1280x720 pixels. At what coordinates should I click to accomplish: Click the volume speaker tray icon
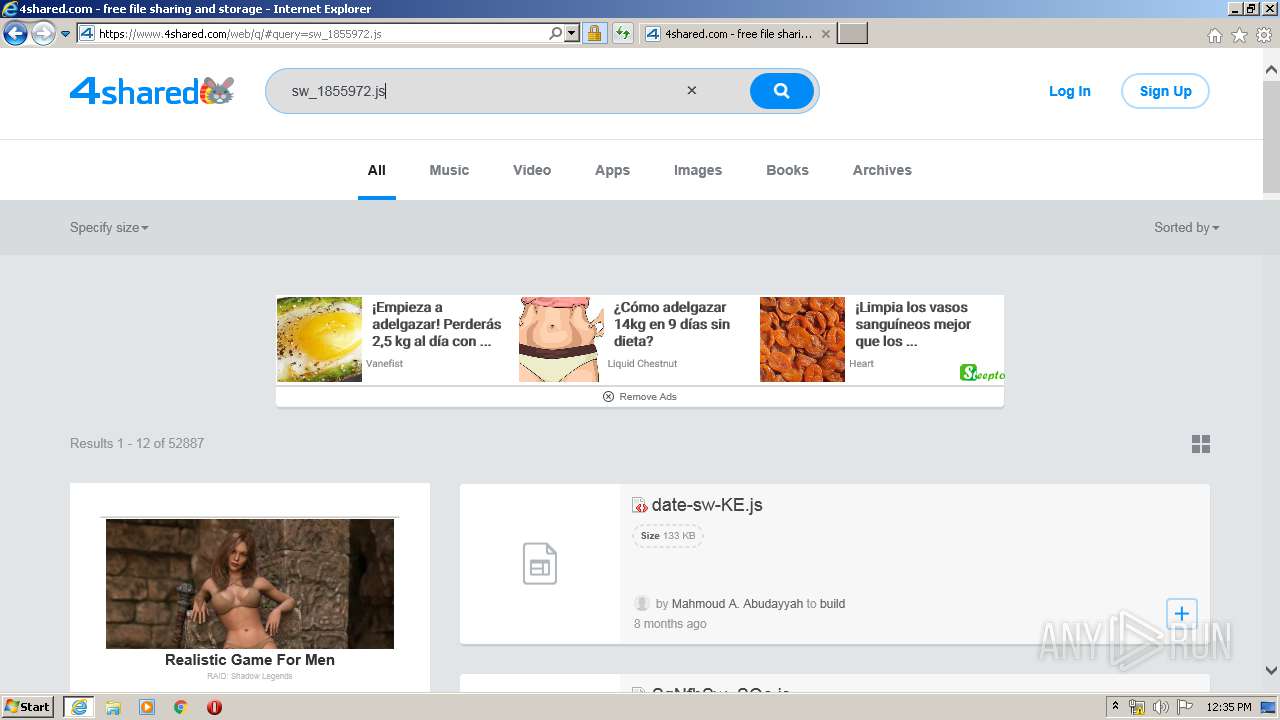(1161, 707)
